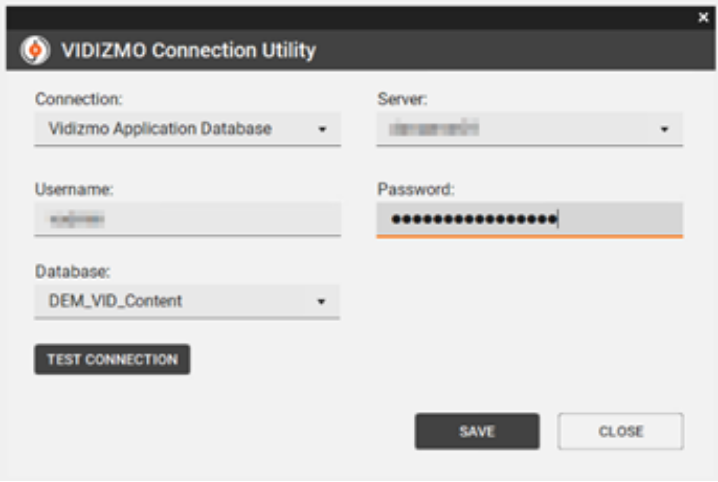This screenshot has width=718, height=482.
Task: Open the Server dropdown
Action: coord(530,129)
